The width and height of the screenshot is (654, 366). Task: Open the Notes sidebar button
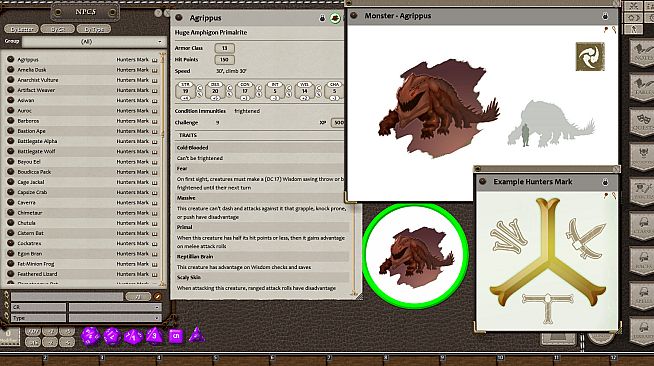point(642,53)
